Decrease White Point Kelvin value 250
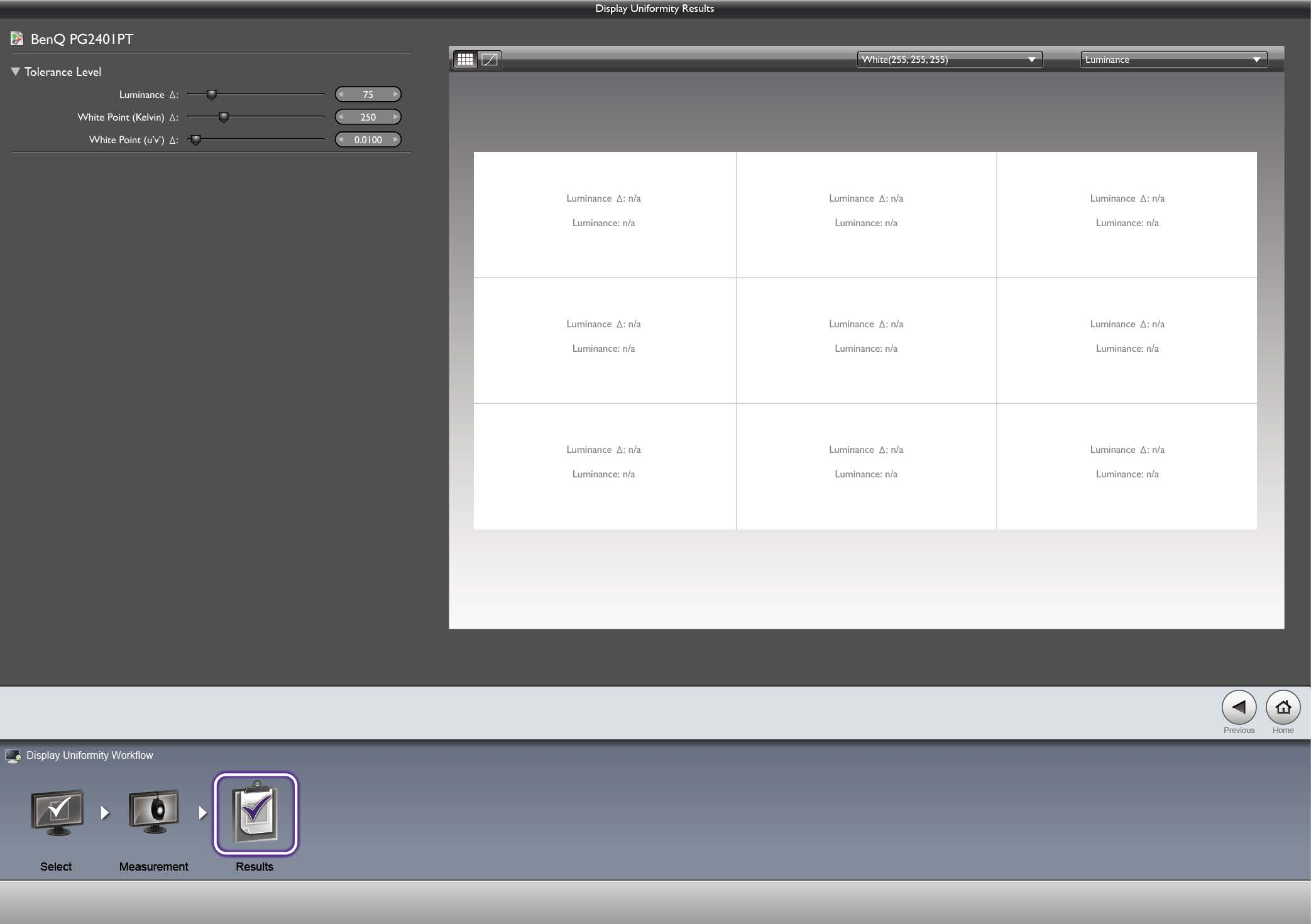The width and height of the screenshot is (1311, 924). [341, 117]
